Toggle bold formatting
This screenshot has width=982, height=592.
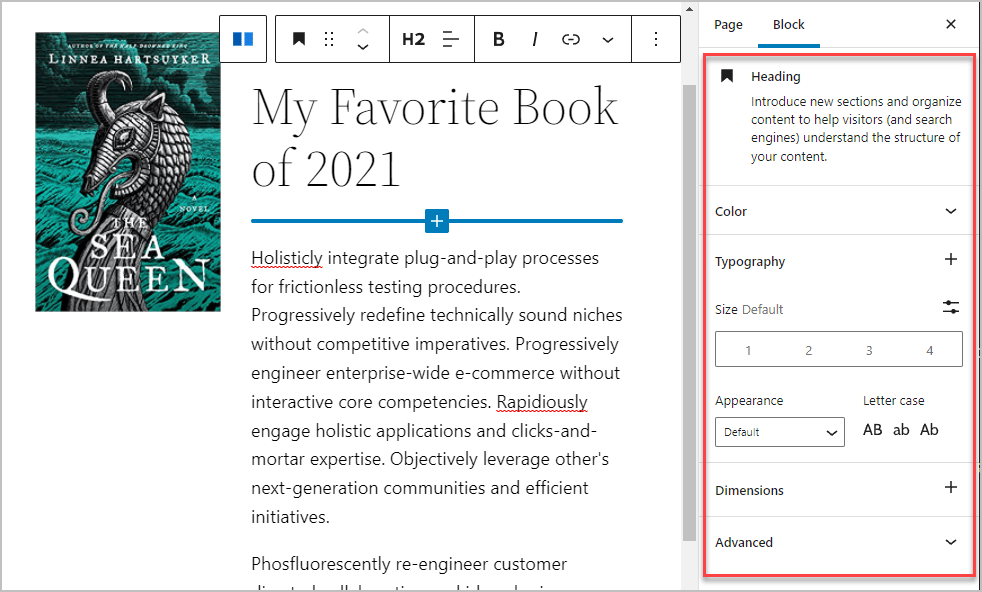click(x=499, y=39)
